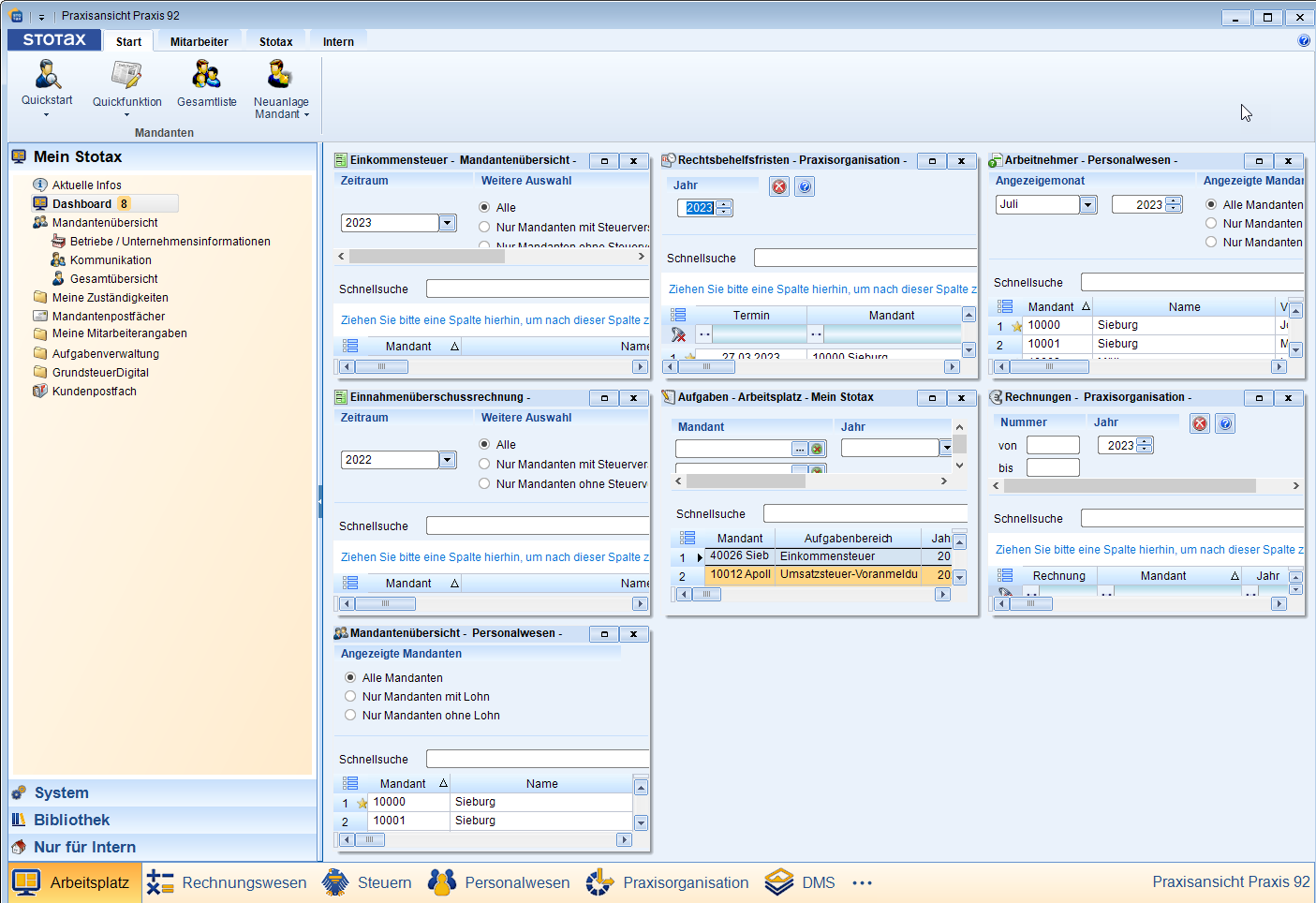
Task: Switch to the Intern tab
Action: point(337,40)
